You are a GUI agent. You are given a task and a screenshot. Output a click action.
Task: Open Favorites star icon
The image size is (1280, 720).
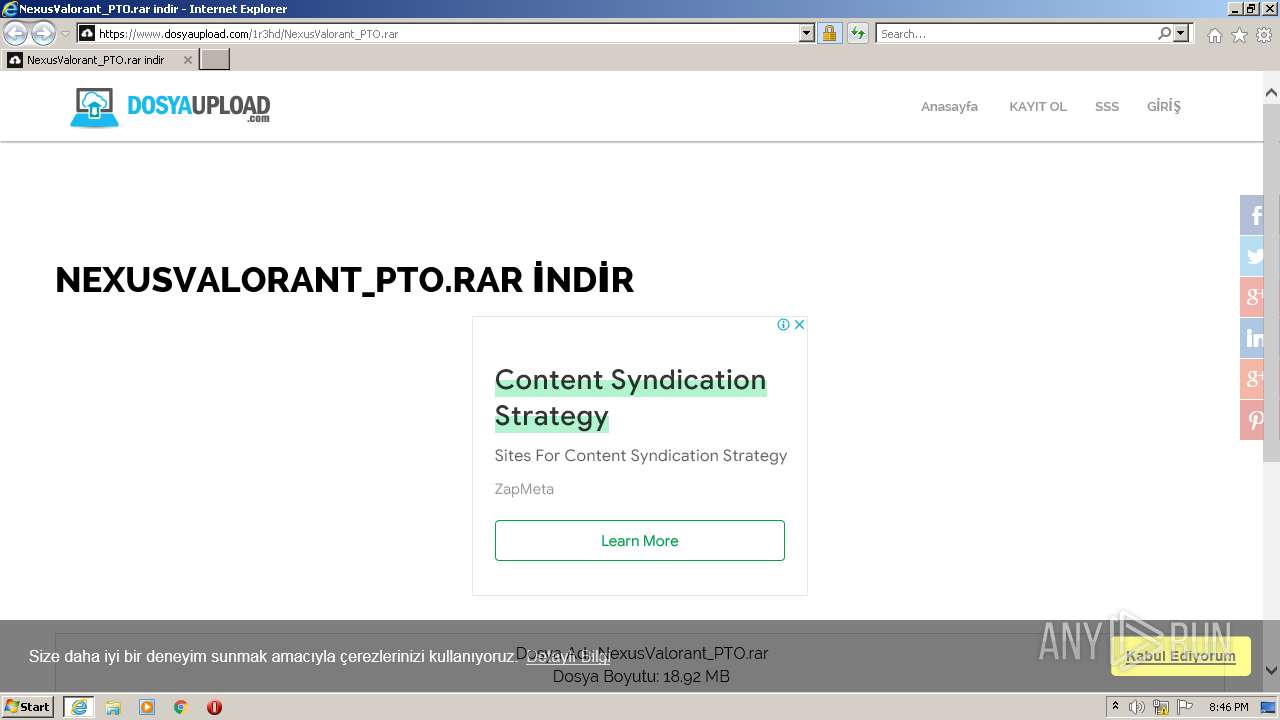click(1239, 35)
